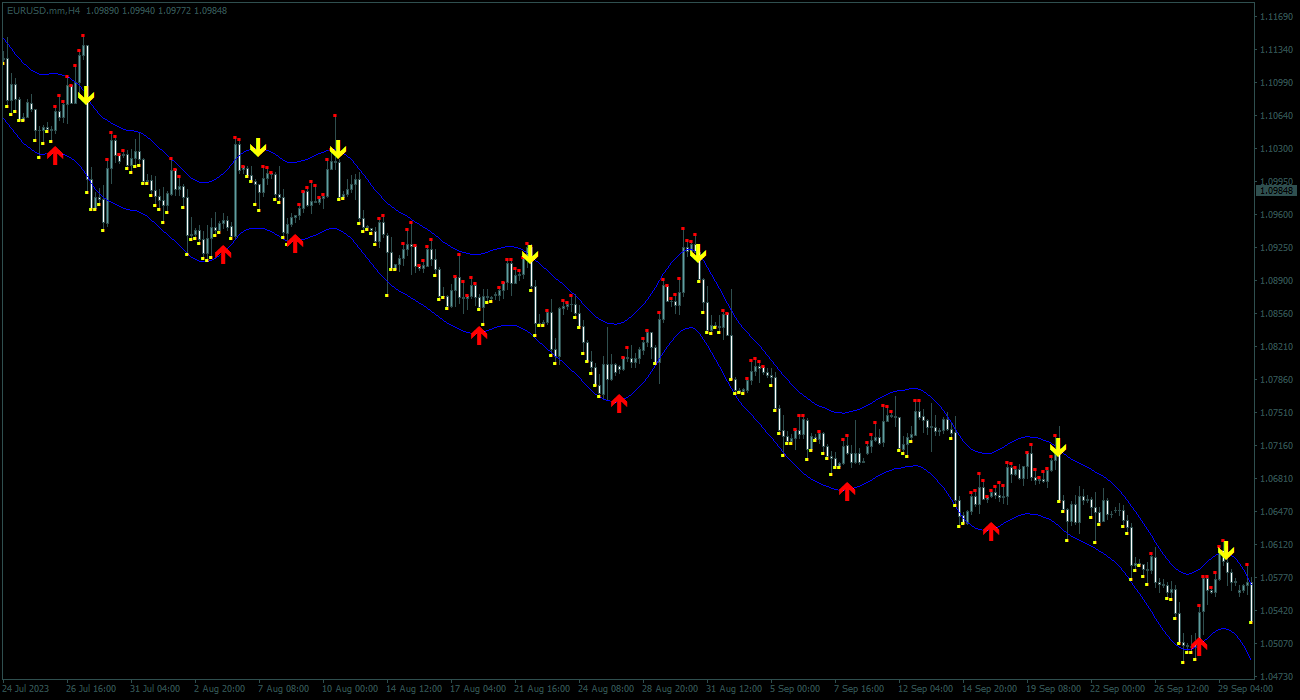The width and height of the screenshot is (1300, 700).
Task: Click the 14 Sep 20:00 time label
Action: (989, 689)
